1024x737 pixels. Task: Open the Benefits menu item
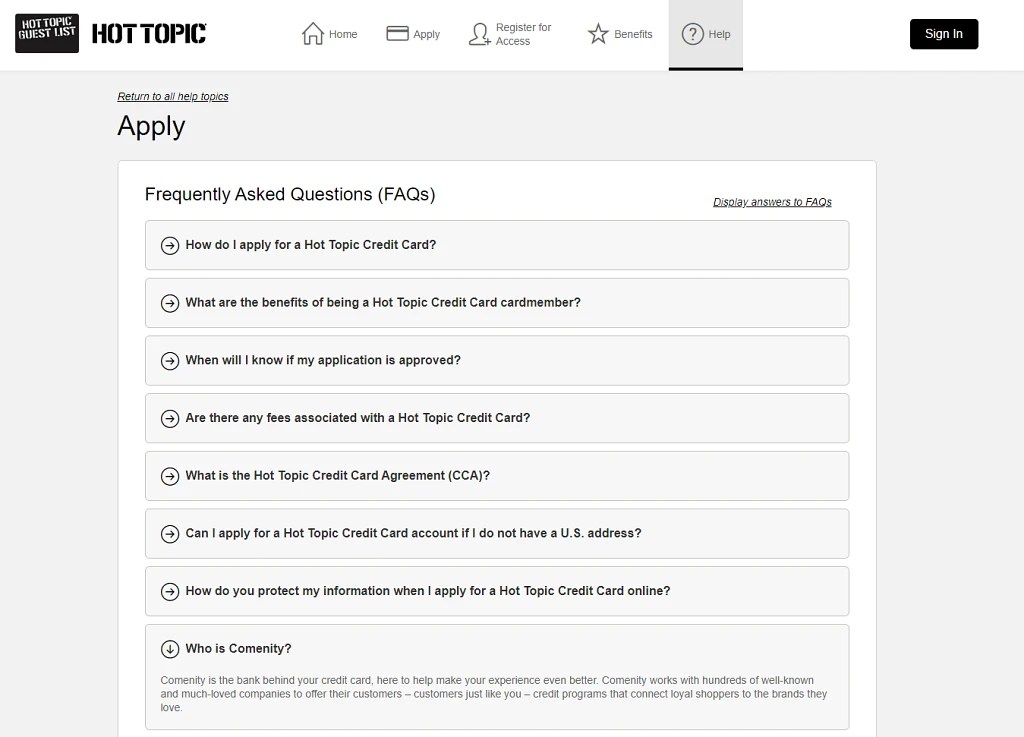tap(620, 34)
